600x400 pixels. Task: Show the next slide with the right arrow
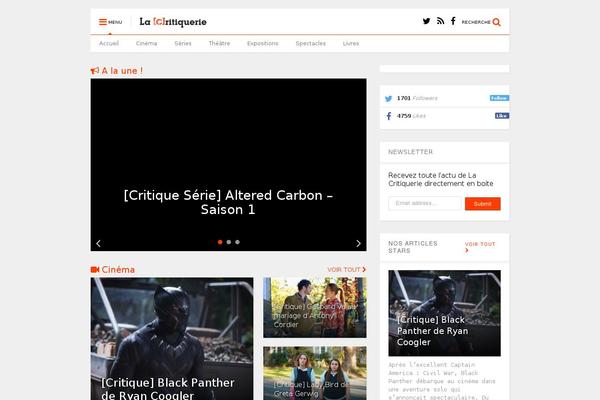pos(359,243)
